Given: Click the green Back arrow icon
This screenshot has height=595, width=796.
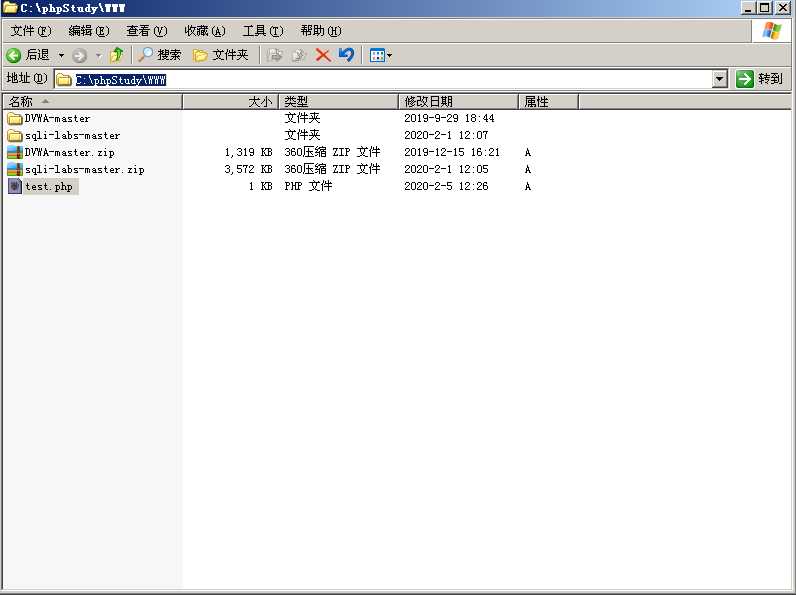Looking at the screenshot, I should point(13,55).
